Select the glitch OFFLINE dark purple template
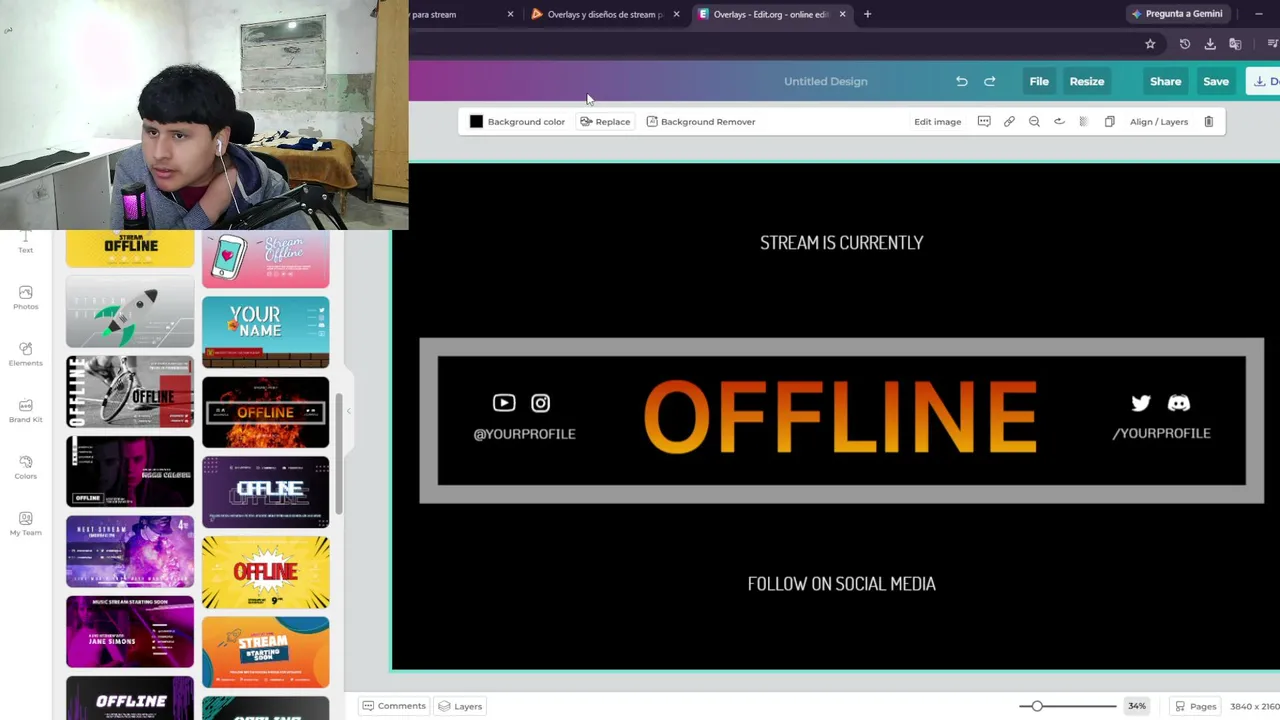Viewport: 1280px width, 720px height. coord(265,492)
